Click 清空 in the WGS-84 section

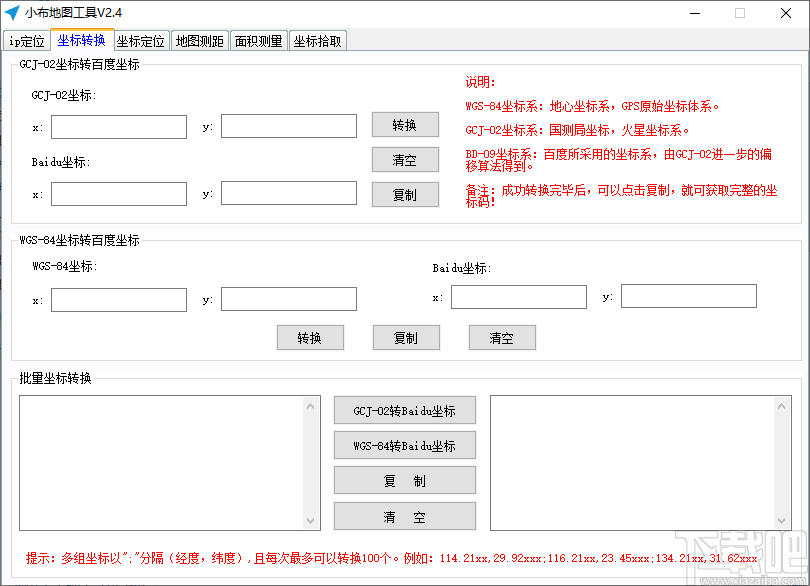(502, 337)
